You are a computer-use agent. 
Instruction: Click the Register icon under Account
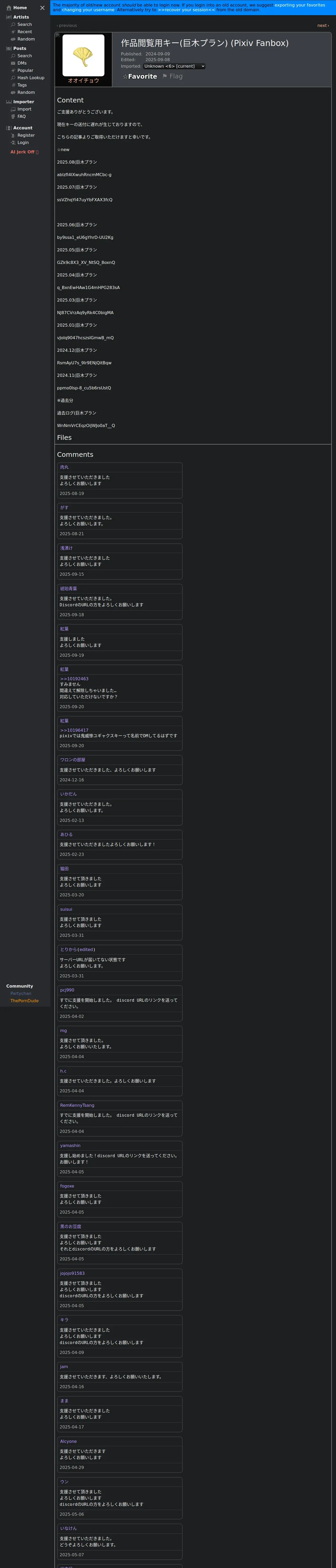13,135
